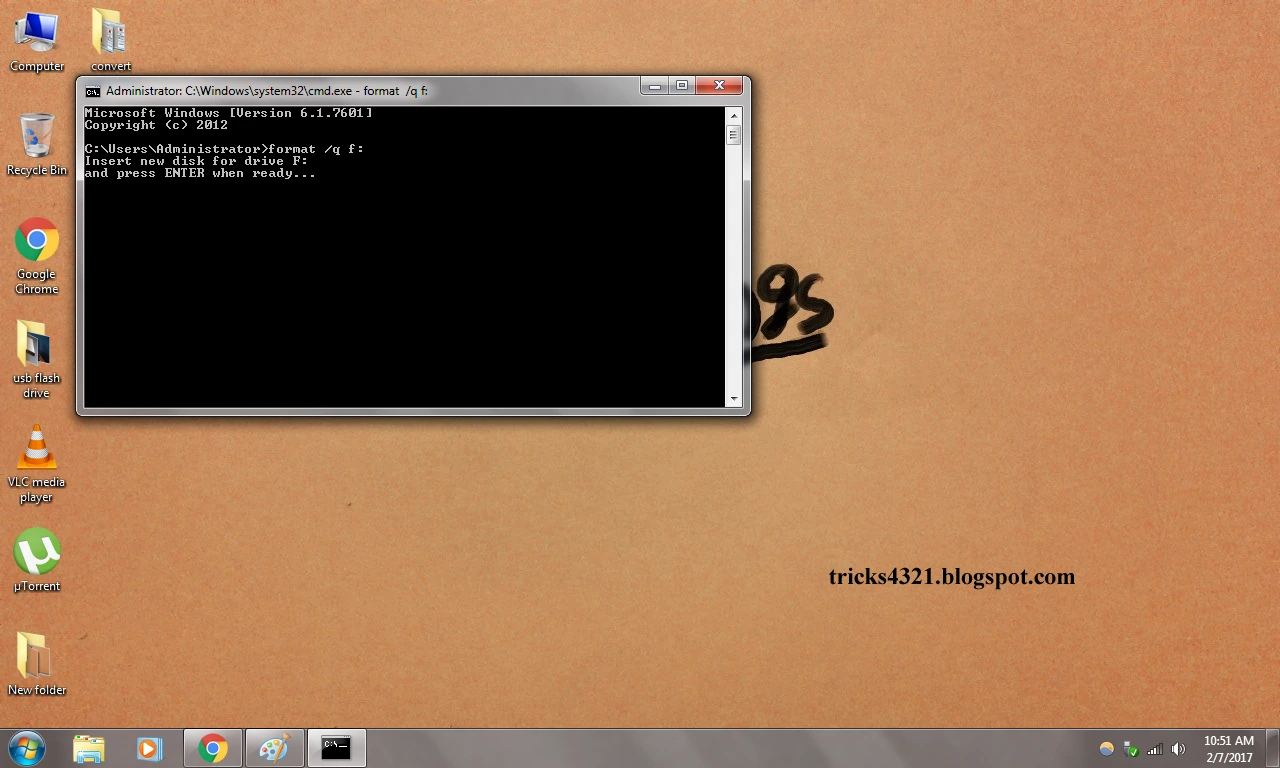Viewport: 1280px width, 768px height.
Task: Open the Start menu
Action: [x=25, y=748]
